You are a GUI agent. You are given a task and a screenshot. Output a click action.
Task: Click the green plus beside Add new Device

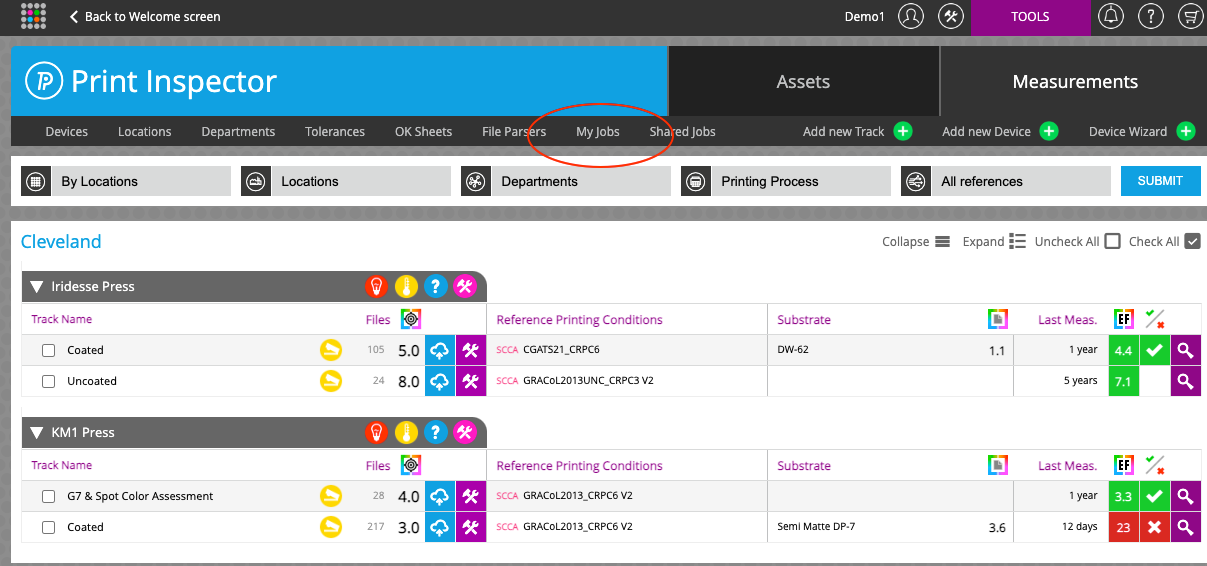(x=1048, y=131)
